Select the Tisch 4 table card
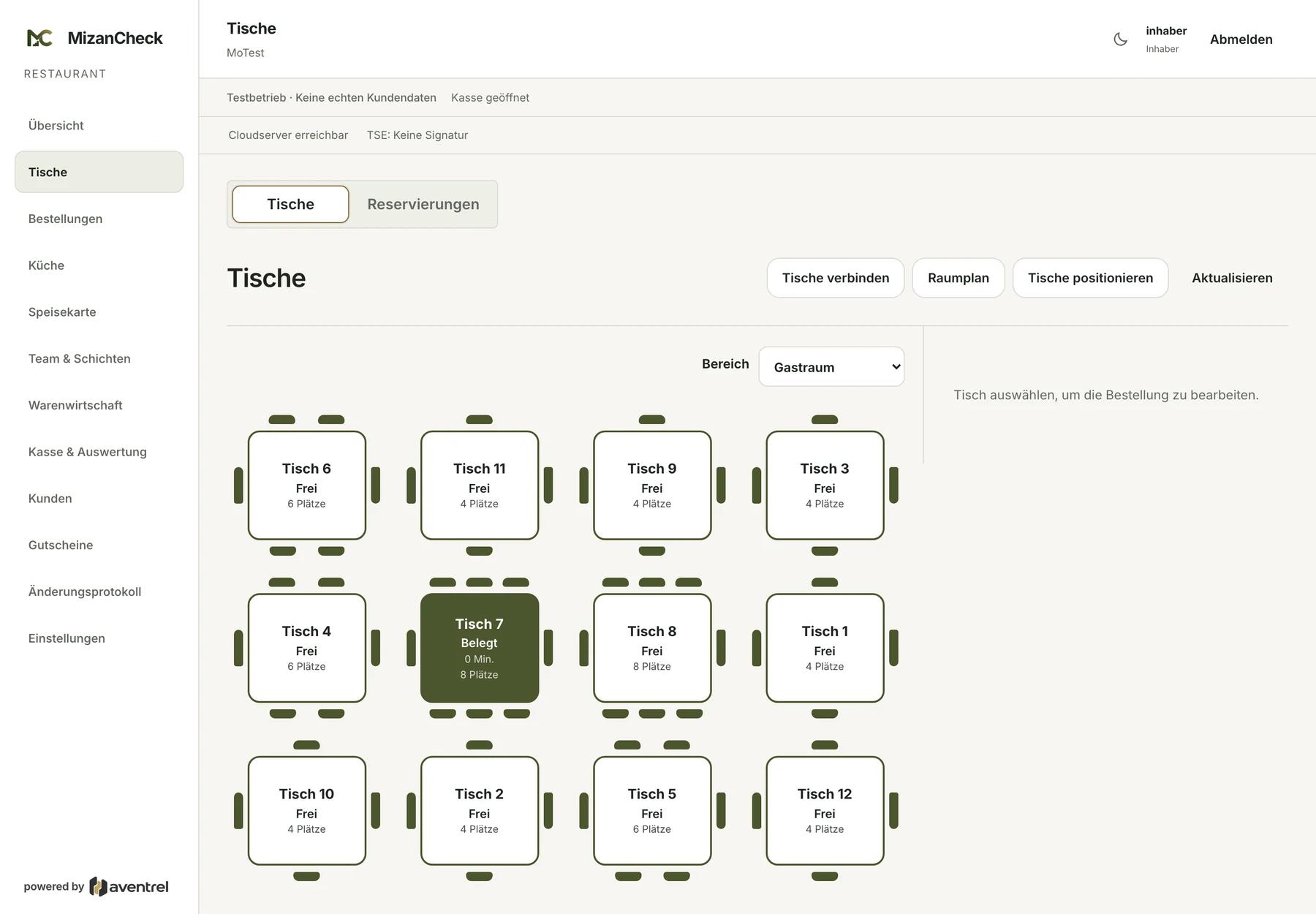Image resolution: width=1316 pixels, height=914 pixels. [307, 648]
